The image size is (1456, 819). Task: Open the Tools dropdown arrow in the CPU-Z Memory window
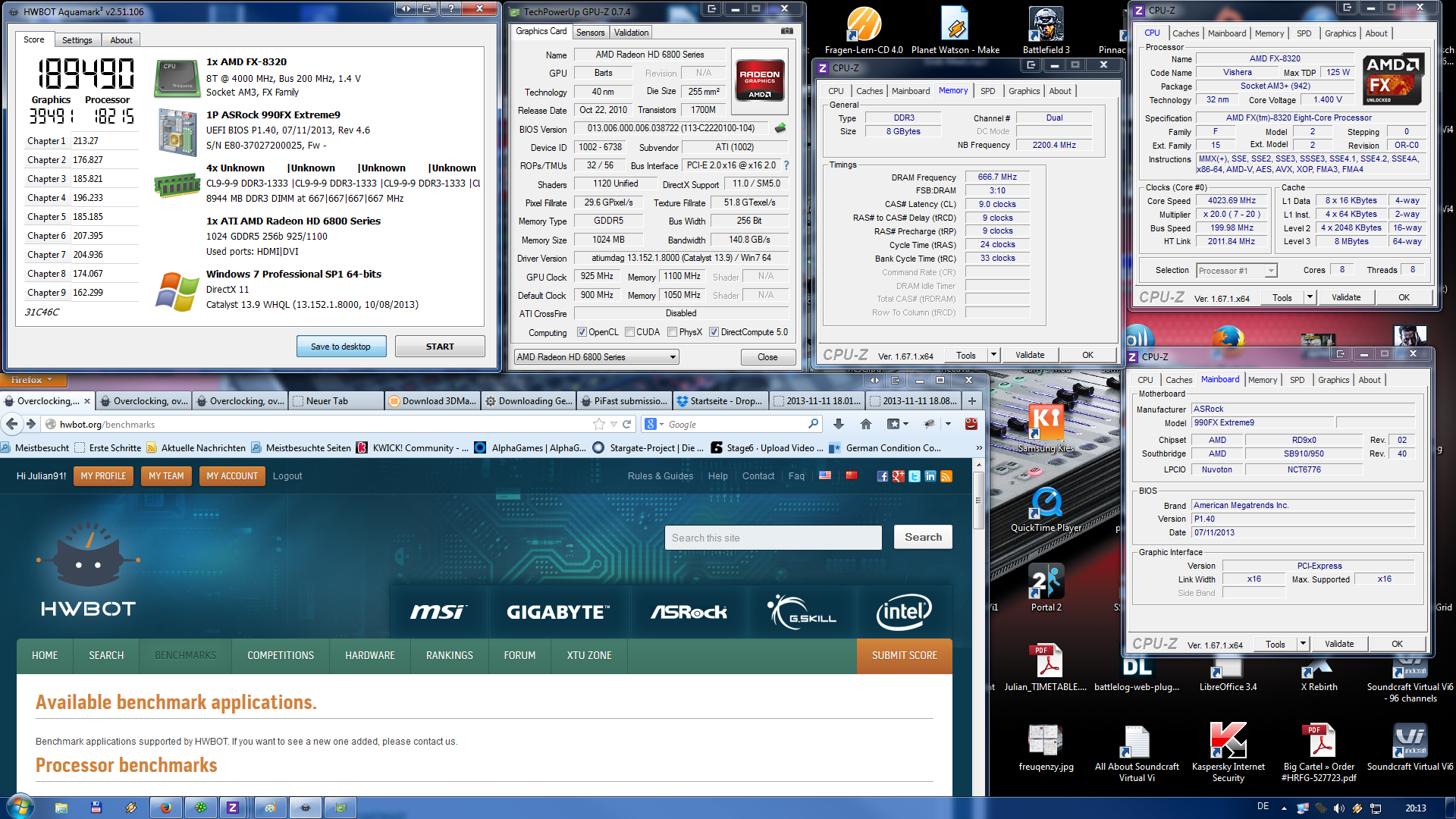993,355
